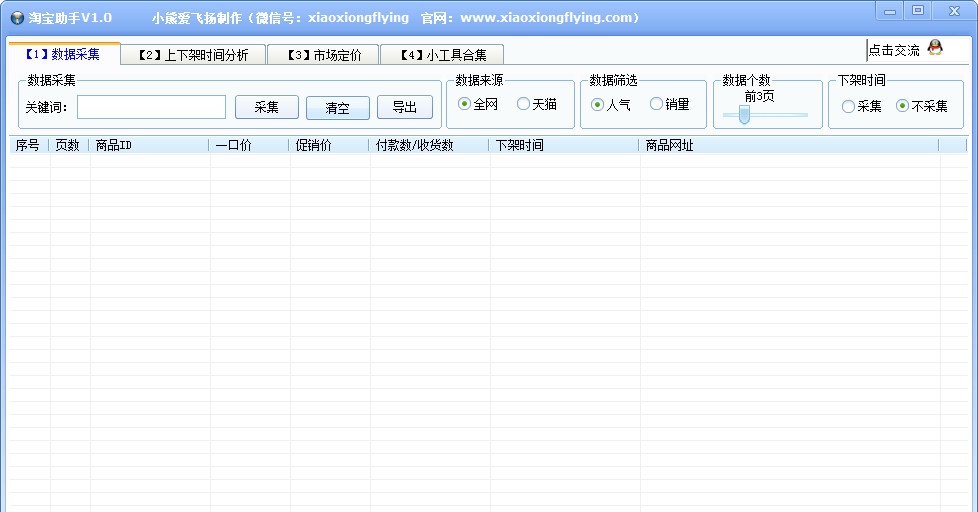Sort by 付款数/收货数 column header
Screen dimensions: 978x512
pos(428,145)
